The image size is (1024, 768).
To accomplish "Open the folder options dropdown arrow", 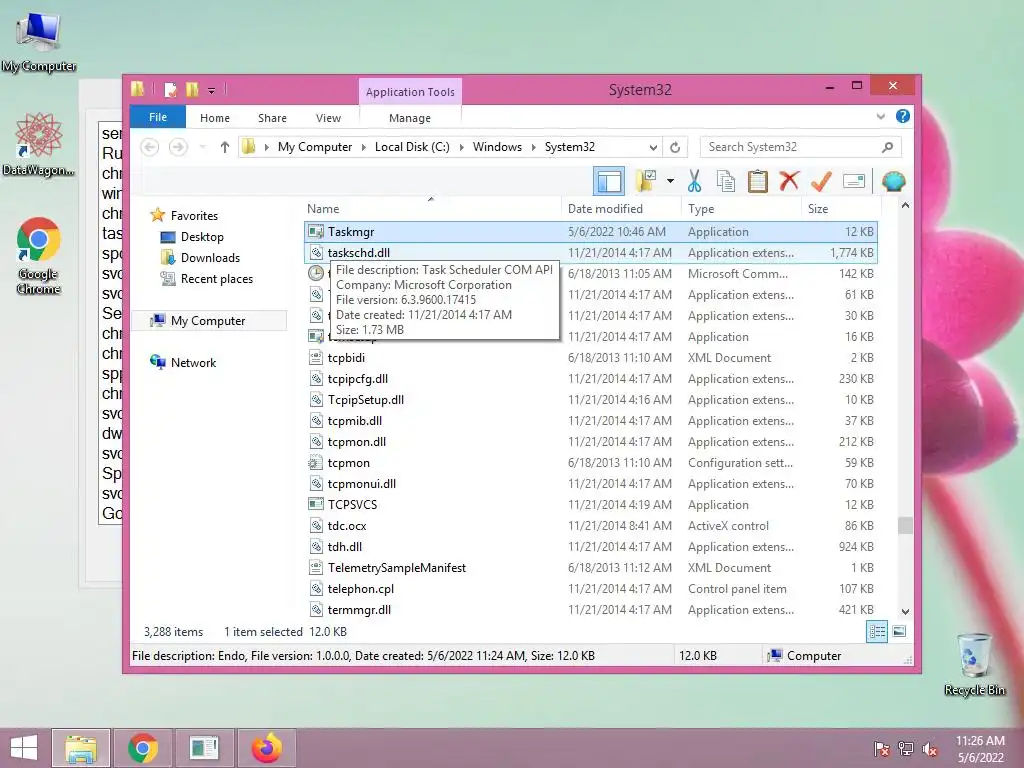I will click(670, 181).
